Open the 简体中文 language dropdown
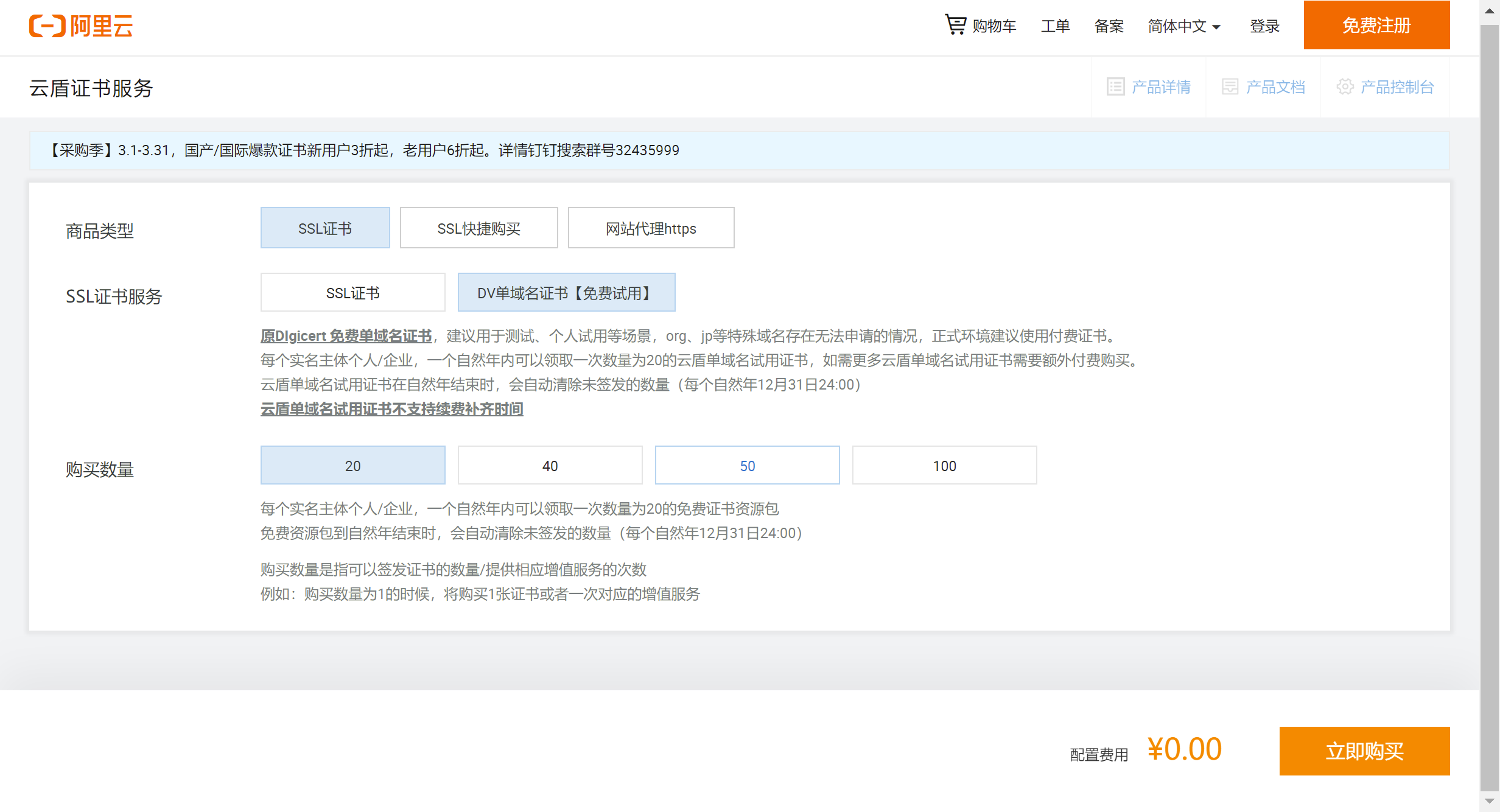Image resolution: width=1500 pixels, height=812 pixels. click(x=1184, y=26)
